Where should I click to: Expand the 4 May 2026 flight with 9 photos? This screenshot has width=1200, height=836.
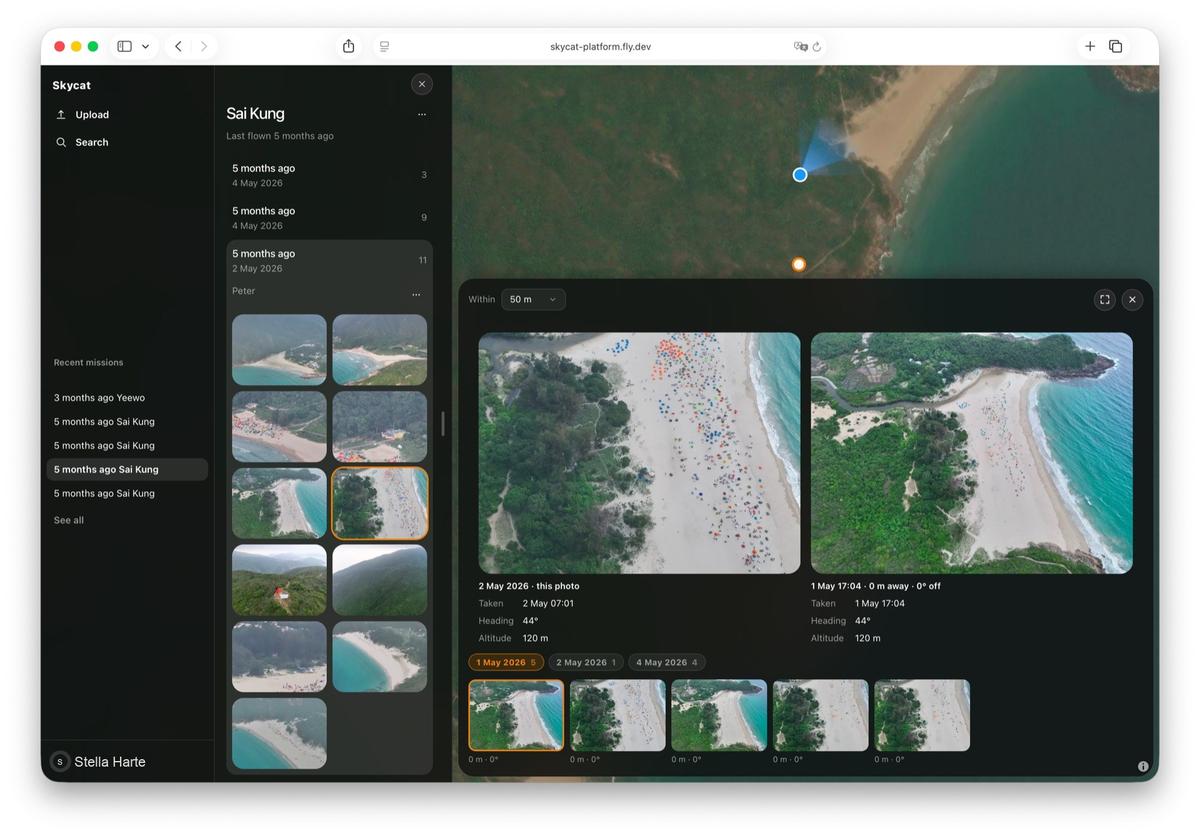329,218
